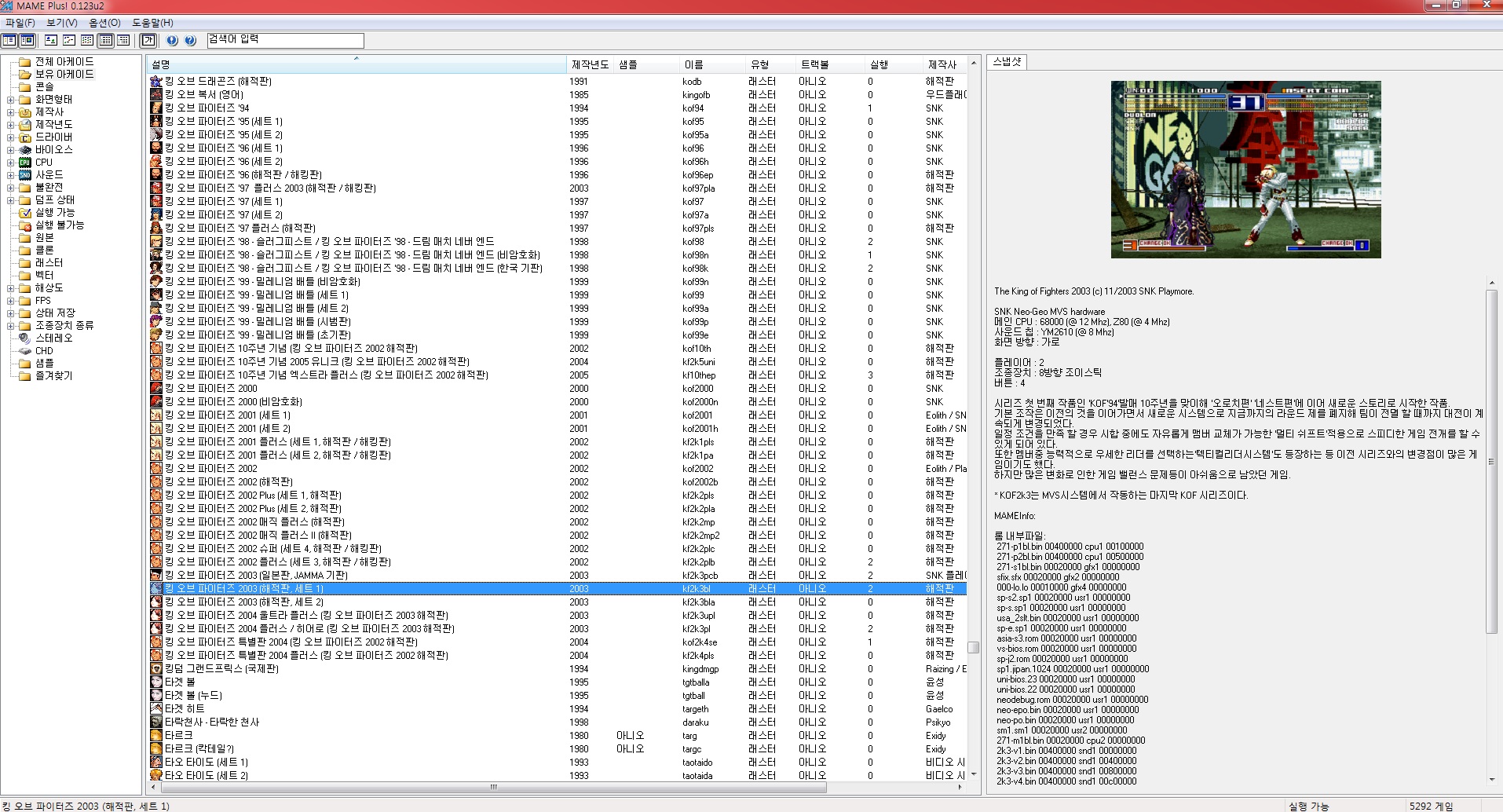
Task: Open About info via exclamation icon
Action: (172, 40)
